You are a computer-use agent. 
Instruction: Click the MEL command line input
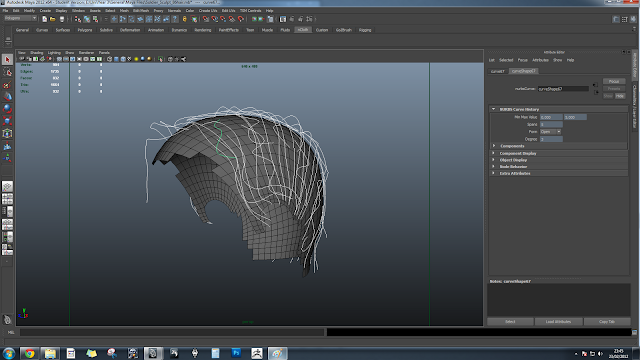tap(172, 332)
